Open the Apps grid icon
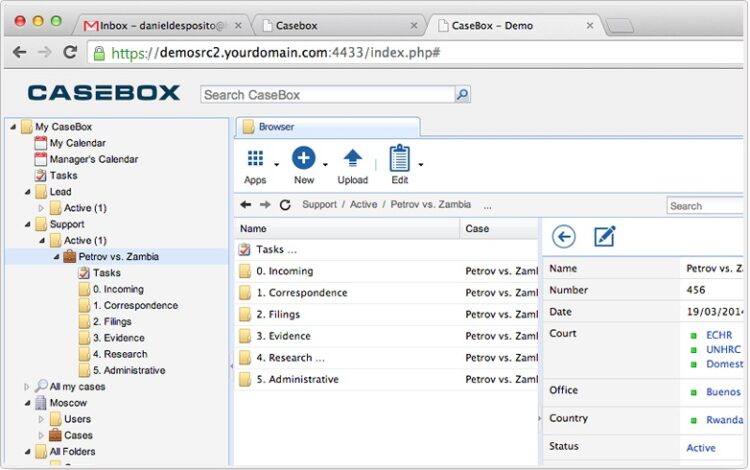Image resolution: width=750 pixels, height=470 pixels. click(x=255, y=158)
